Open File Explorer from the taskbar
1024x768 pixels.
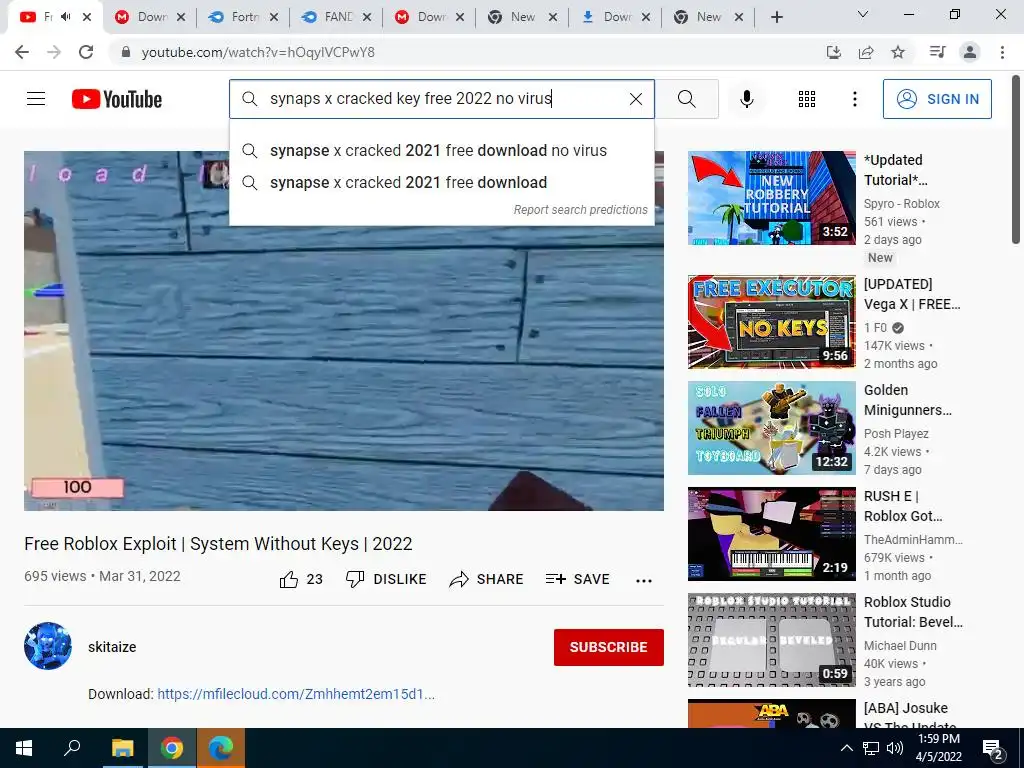click(x=122, y=748)
